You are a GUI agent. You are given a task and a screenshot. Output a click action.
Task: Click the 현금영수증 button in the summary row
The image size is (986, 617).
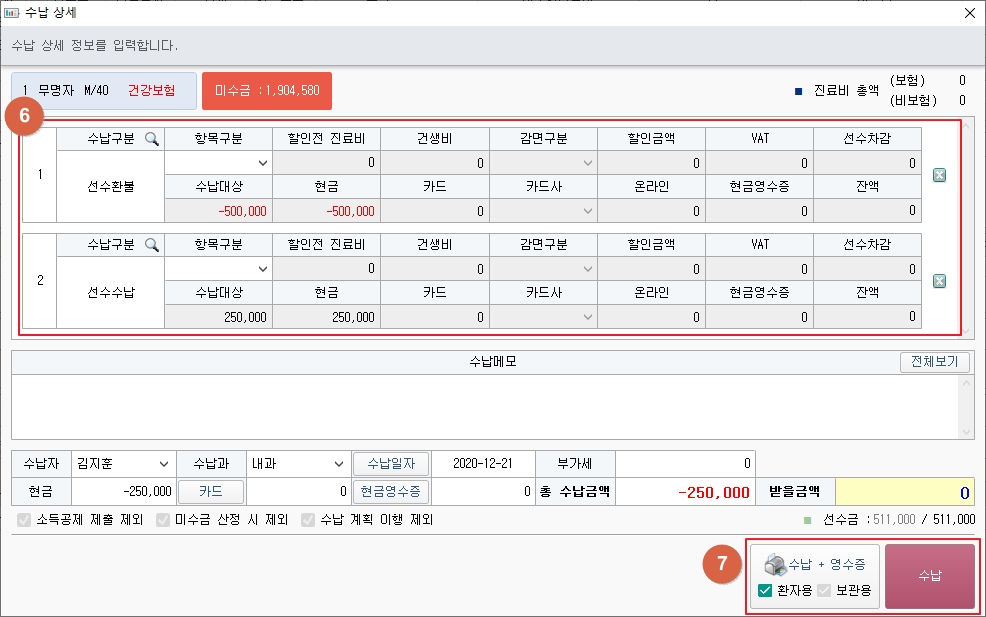click(390, 492)
